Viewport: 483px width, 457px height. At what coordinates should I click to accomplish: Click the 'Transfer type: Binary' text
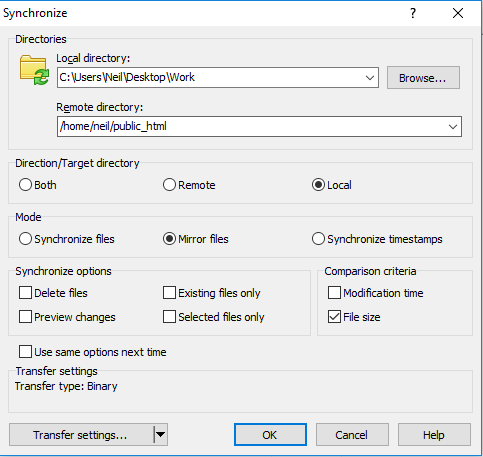[66, 386]
